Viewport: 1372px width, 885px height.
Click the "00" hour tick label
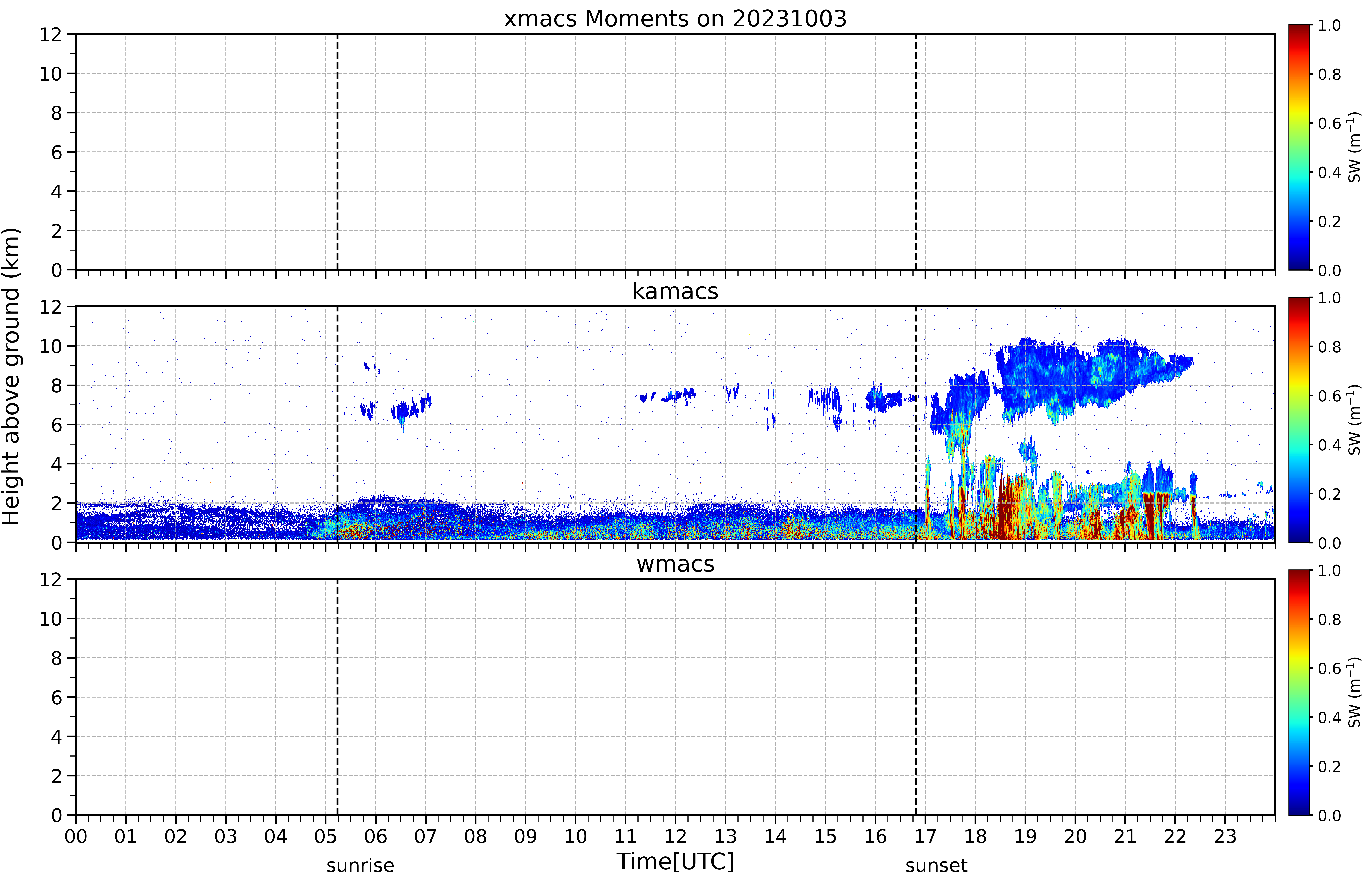pyautogui.click(x=76, y=837)
